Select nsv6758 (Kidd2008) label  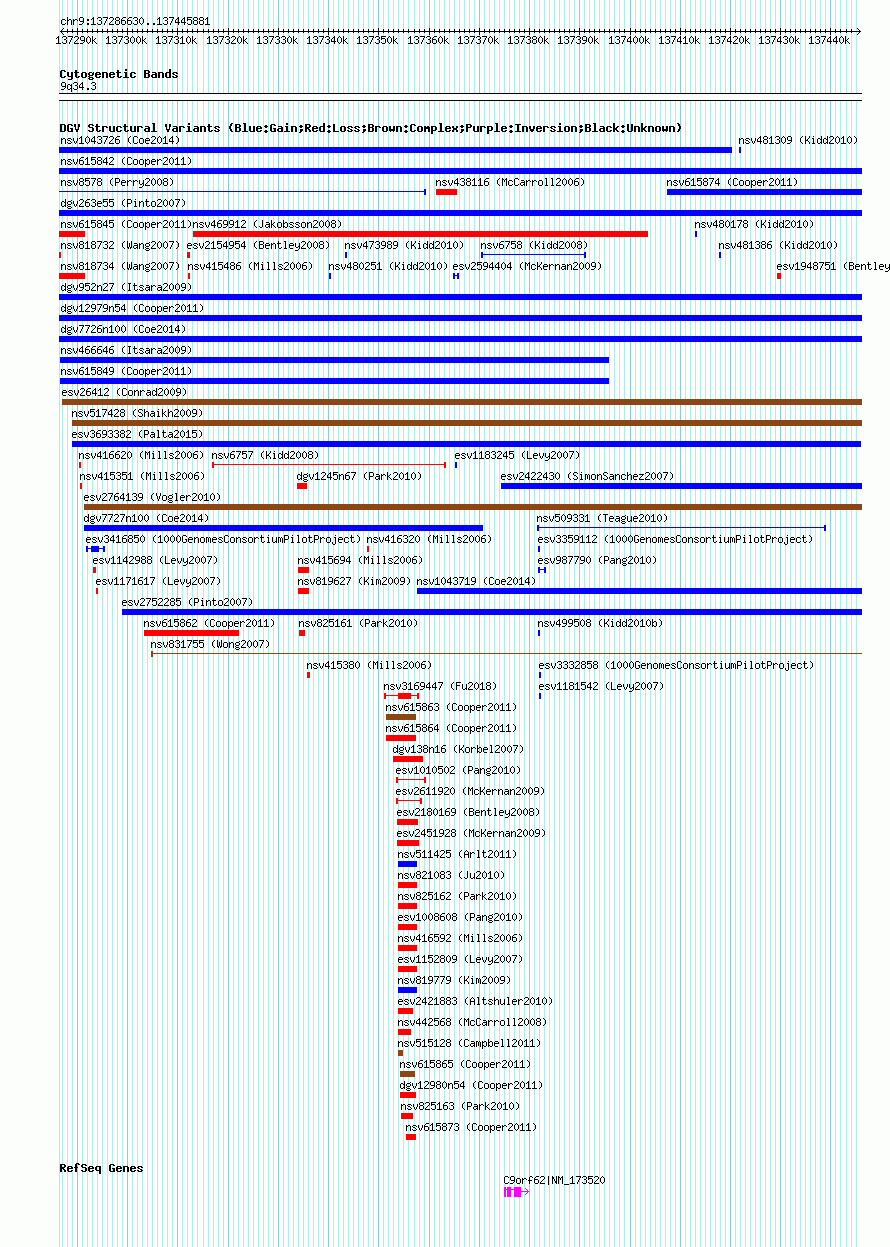point(534,245)
